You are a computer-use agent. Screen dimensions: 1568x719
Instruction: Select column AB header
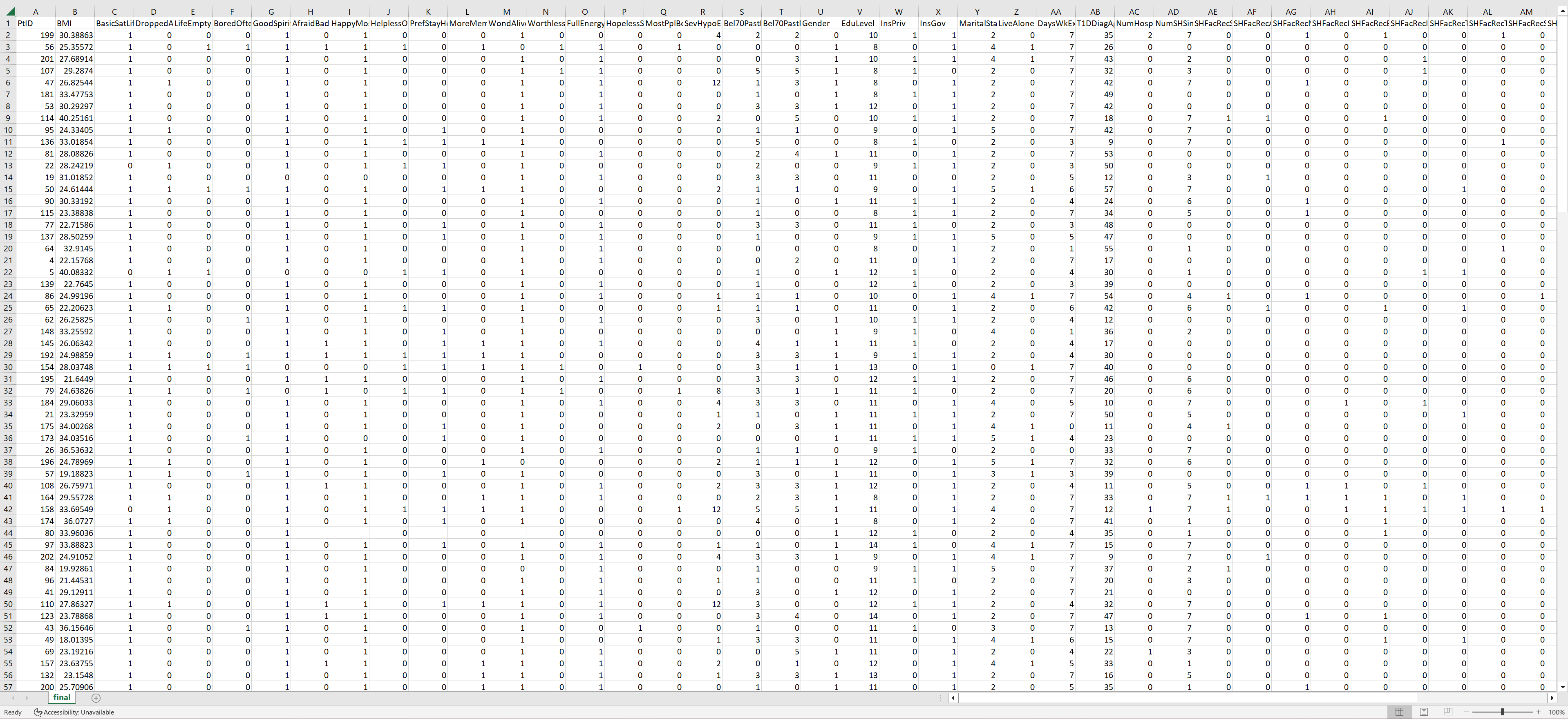[1094, 11]
